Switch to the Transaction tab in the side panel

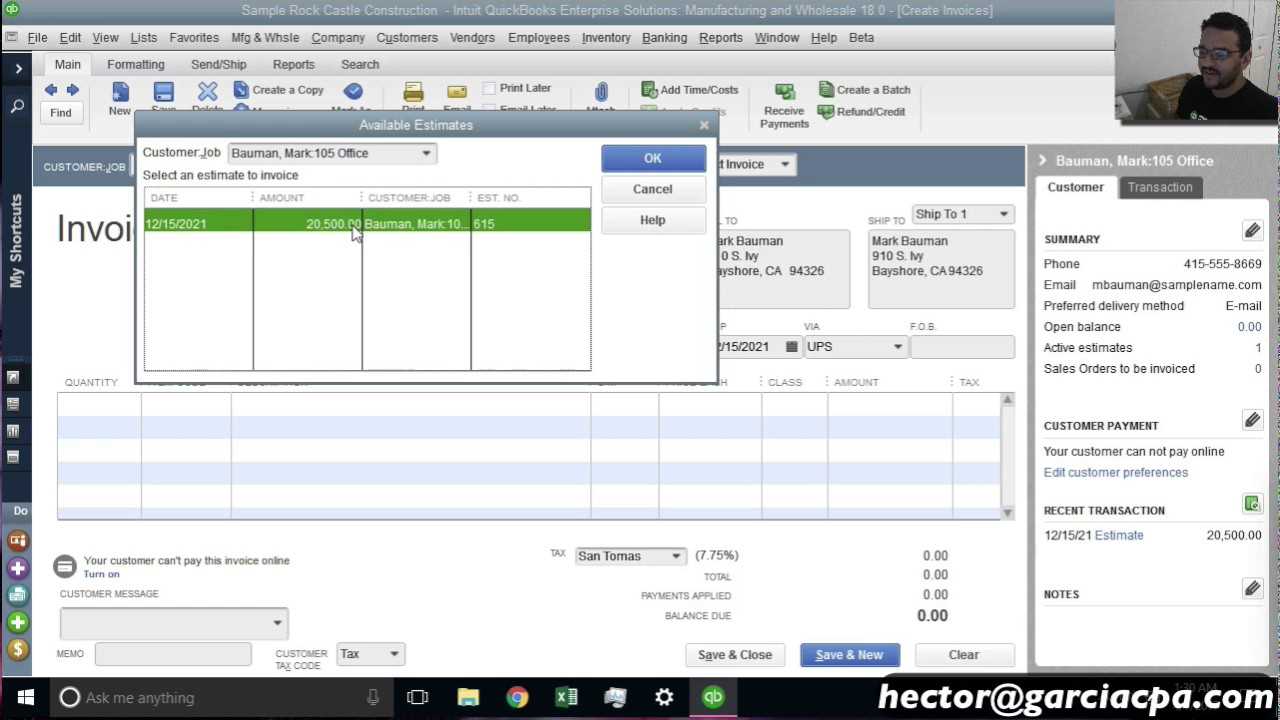coord(1160,187)
